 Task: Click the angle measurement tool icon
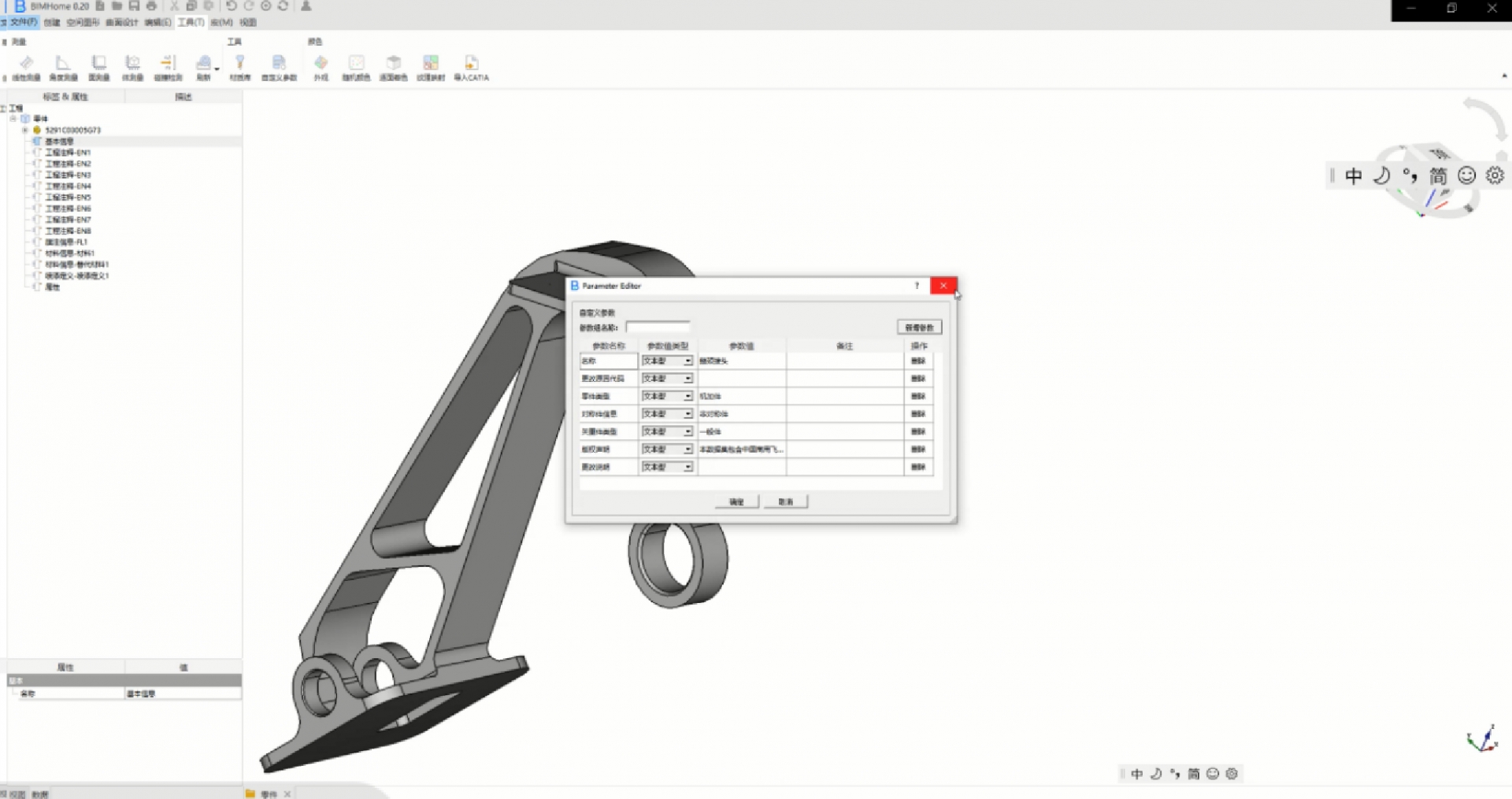coord(63,65)
